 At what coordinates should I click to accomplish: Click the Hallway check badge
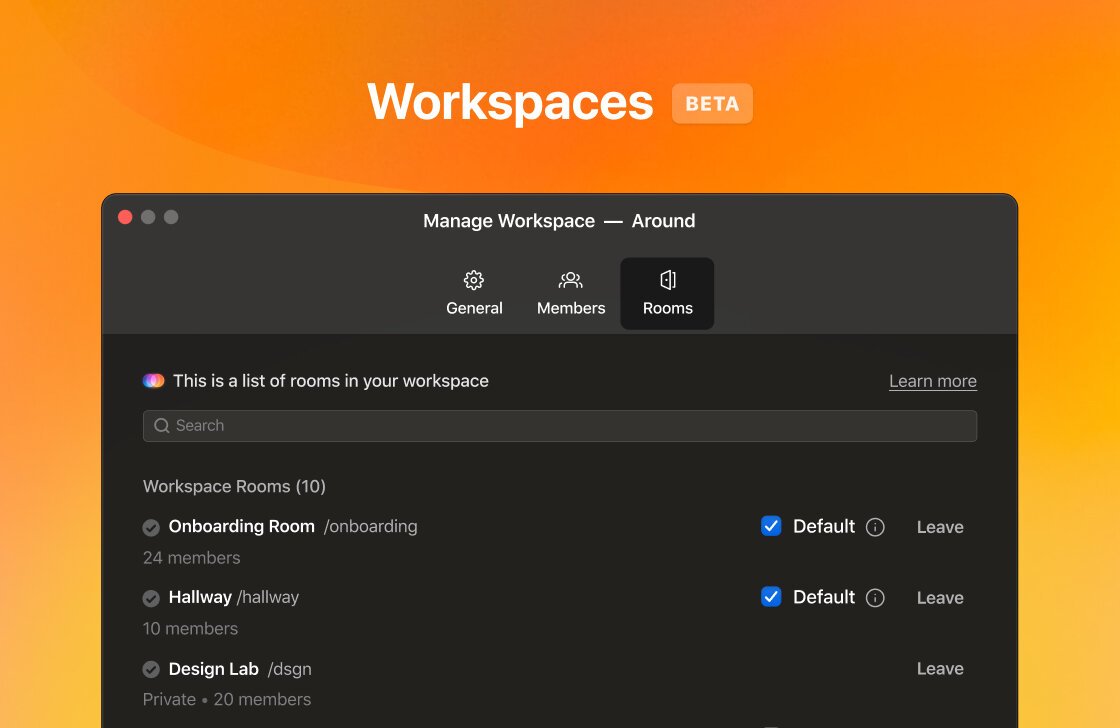151,598
